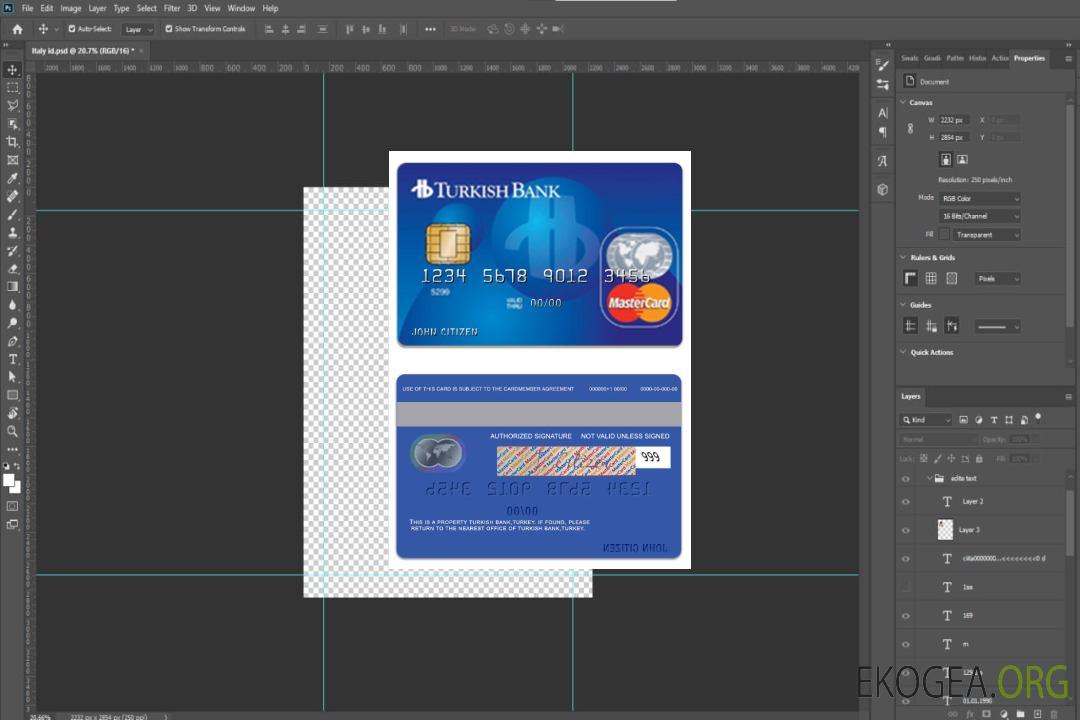Open Auto-Select Layer dropdown

point(138,29)
